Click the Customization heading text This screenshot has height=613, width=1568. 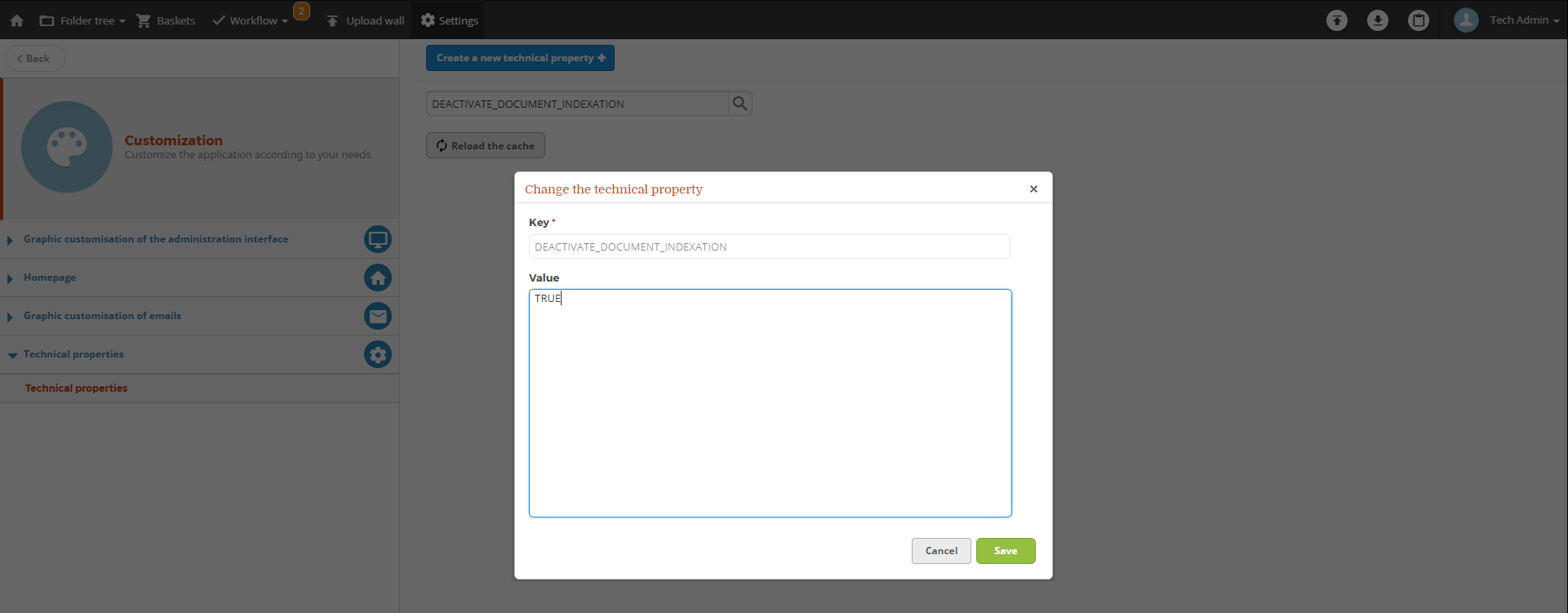click(x=174, y=140)
